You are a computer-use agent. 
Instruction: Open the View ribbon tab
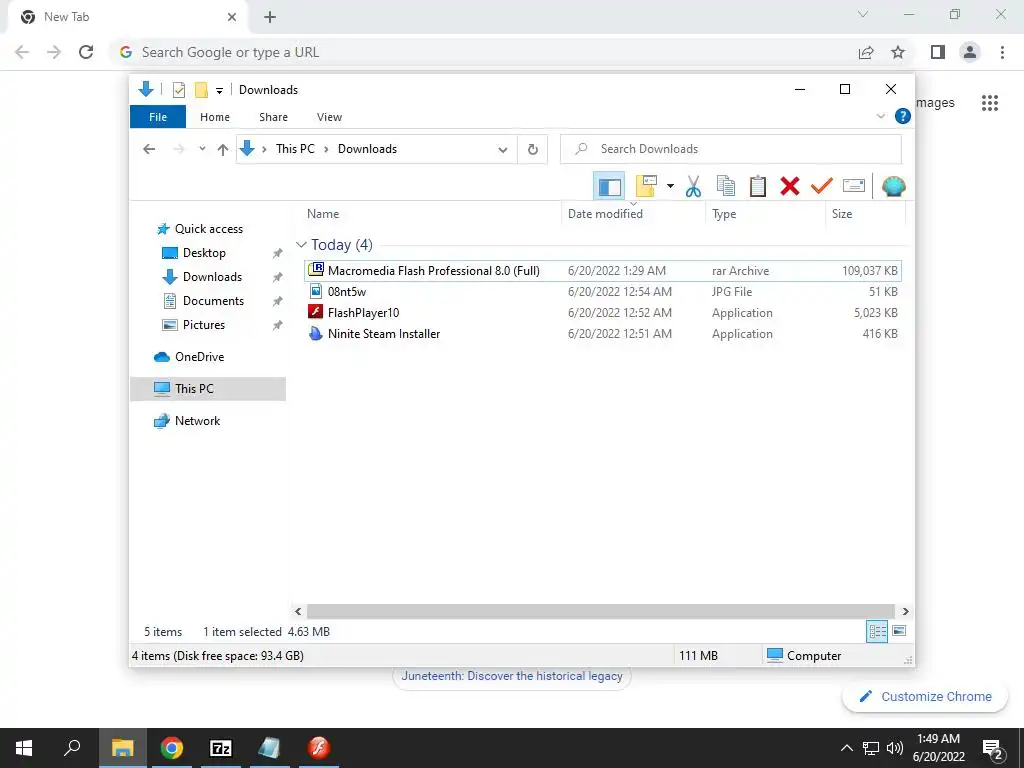[x=329, y=117]
